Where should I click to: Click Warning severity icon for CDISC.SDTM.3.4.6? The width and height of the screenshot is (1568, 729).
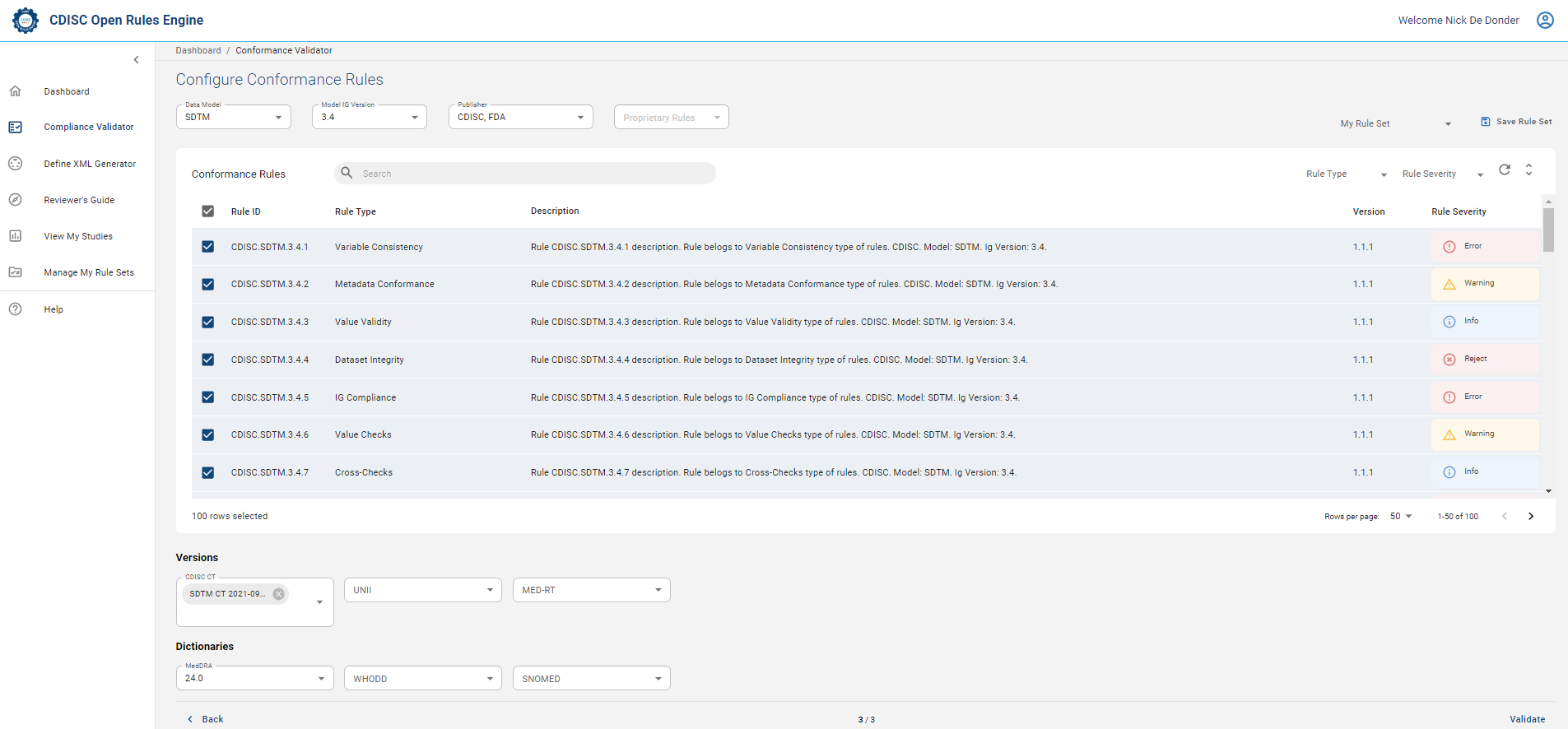[x=1449, y=434]
